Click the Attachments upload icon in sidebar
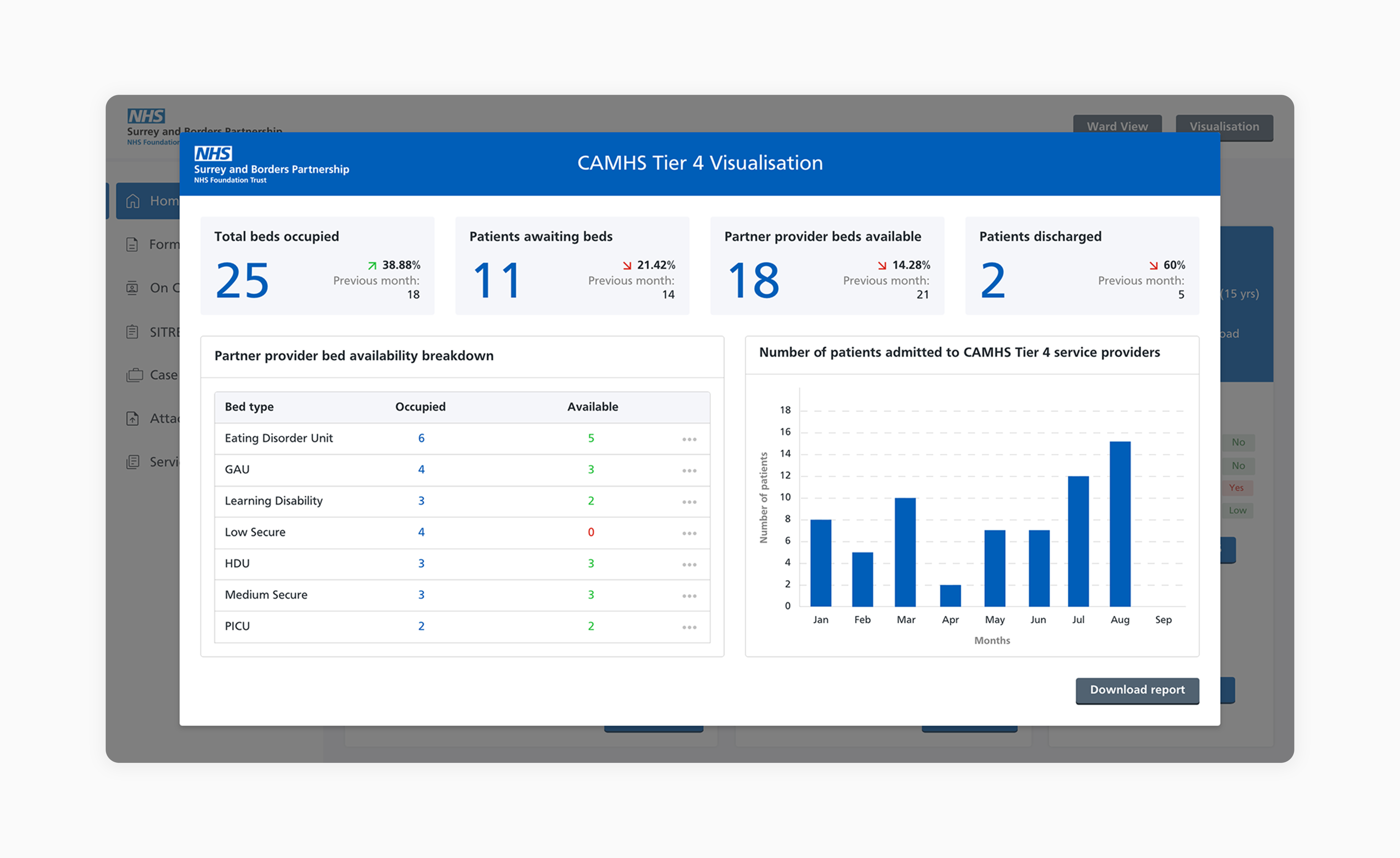This screenshot has height=858, width=1400. click(x=132, y=419)
